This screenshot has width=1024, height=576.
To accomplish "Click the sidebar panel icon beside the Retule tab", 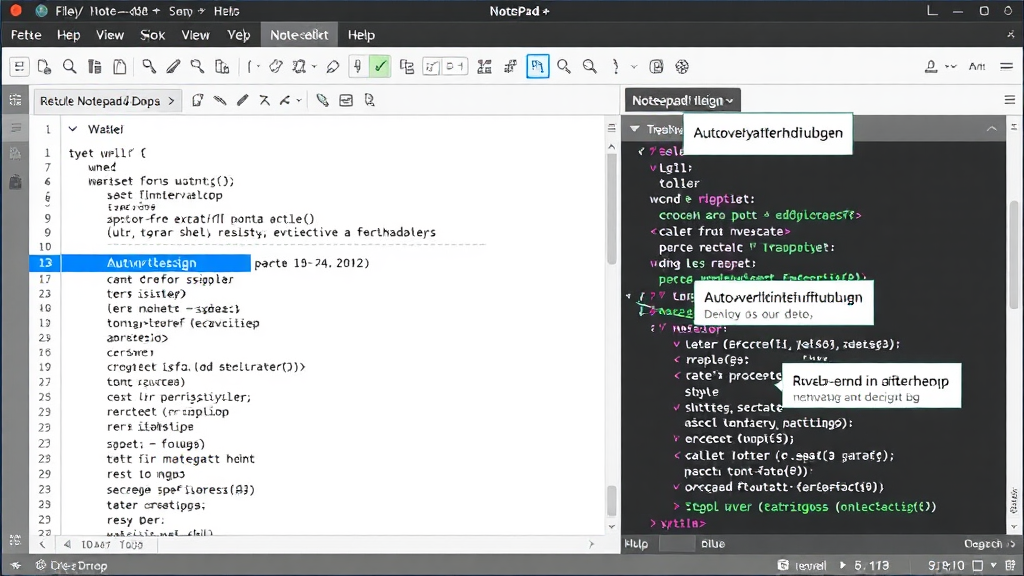I will [15, 101].
